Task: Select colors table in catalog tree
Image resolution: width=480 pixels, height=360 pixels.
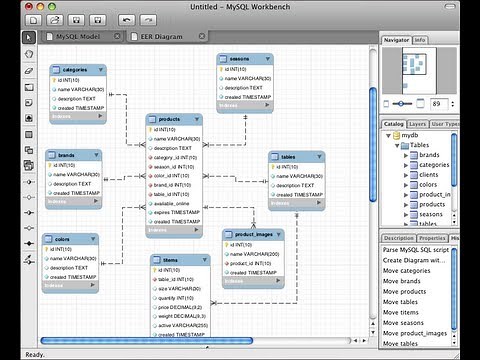Action: pos(428,185)
